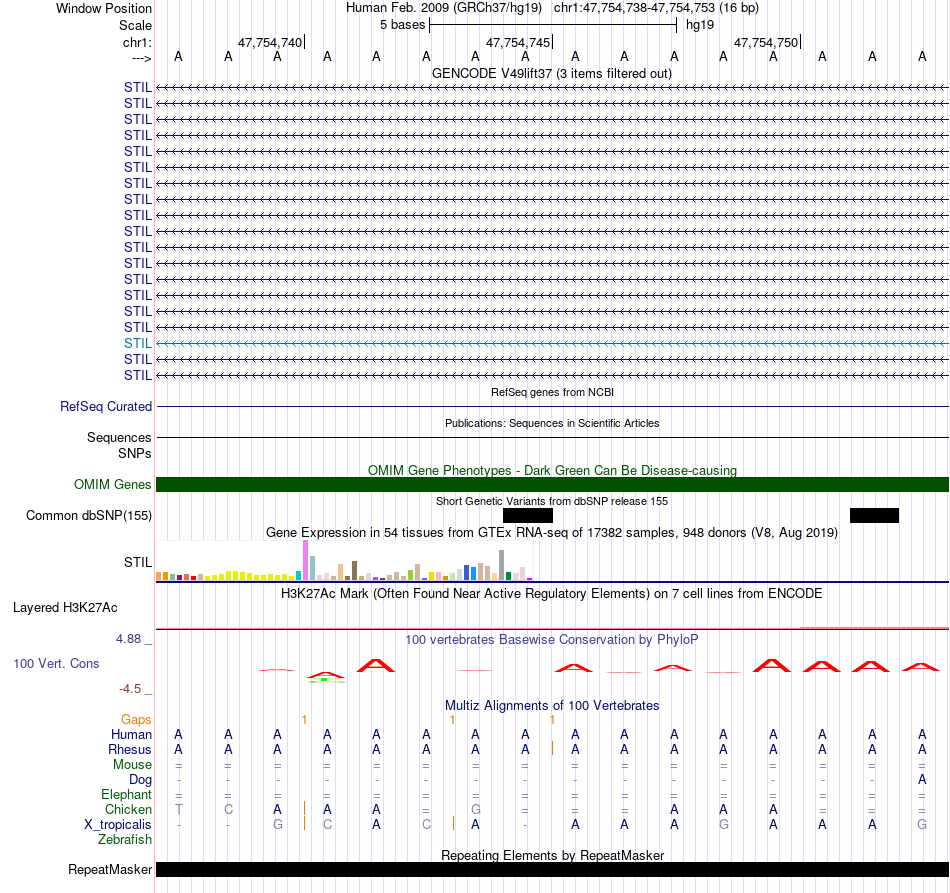Screen dimensions: 950x893
Task: Open Publications: Sequences in Scientific Articles title
Action: tap(552, 423)
